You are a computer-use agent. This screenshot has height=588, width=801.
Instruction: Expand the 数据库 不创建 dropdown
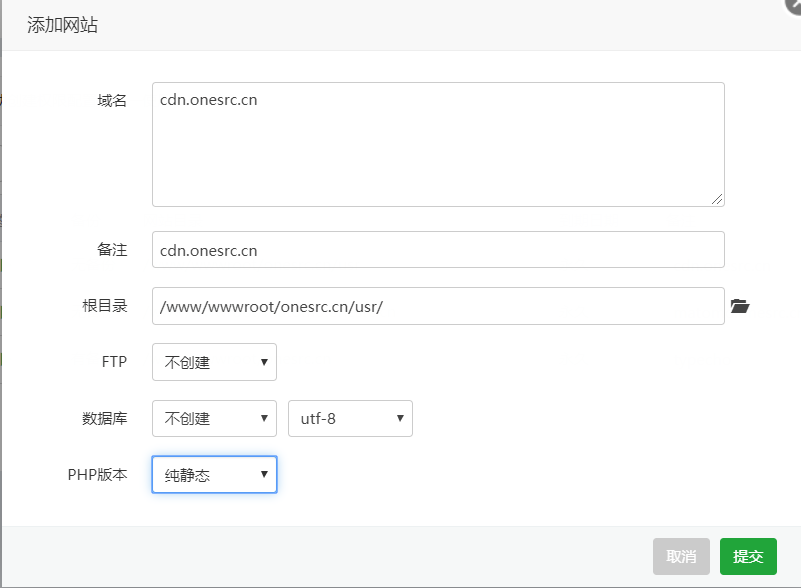click(214, 418)
